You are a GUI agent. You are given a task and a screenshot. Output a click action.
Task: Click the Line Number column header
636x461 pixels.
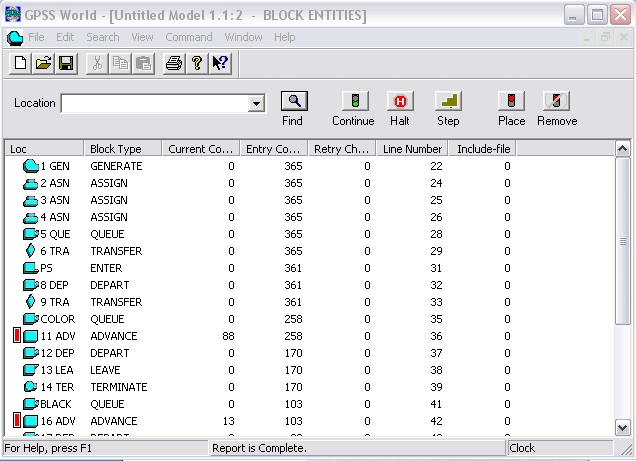click(x=412, y=149)
